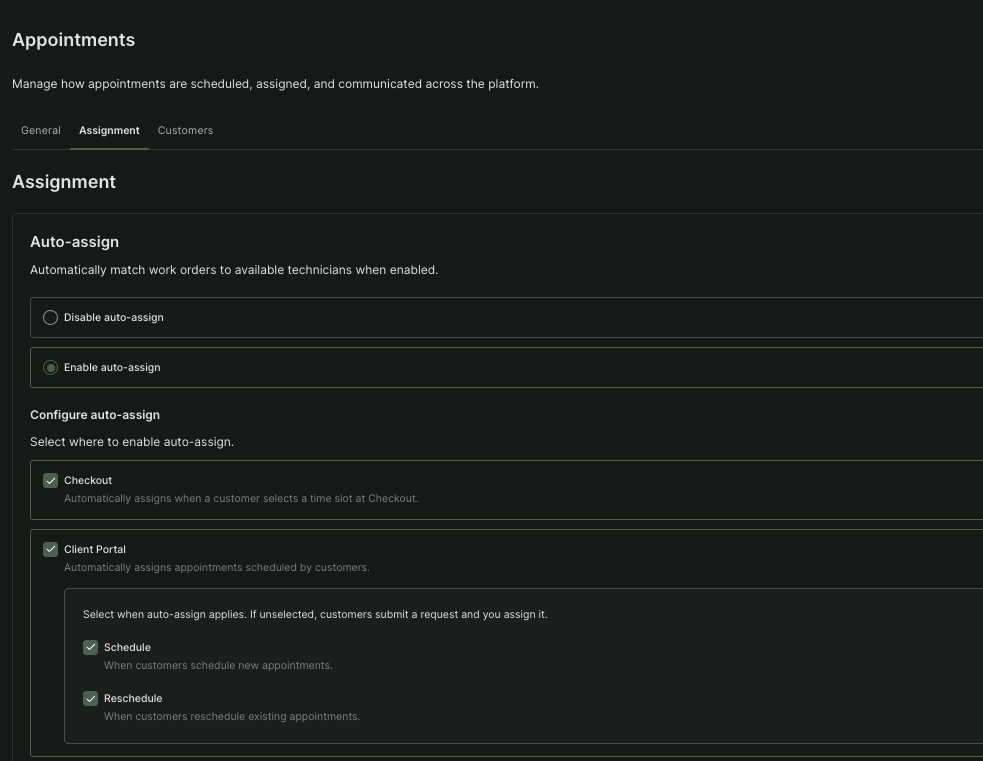Click the 'Appointments' page title

tap(73, 40)
